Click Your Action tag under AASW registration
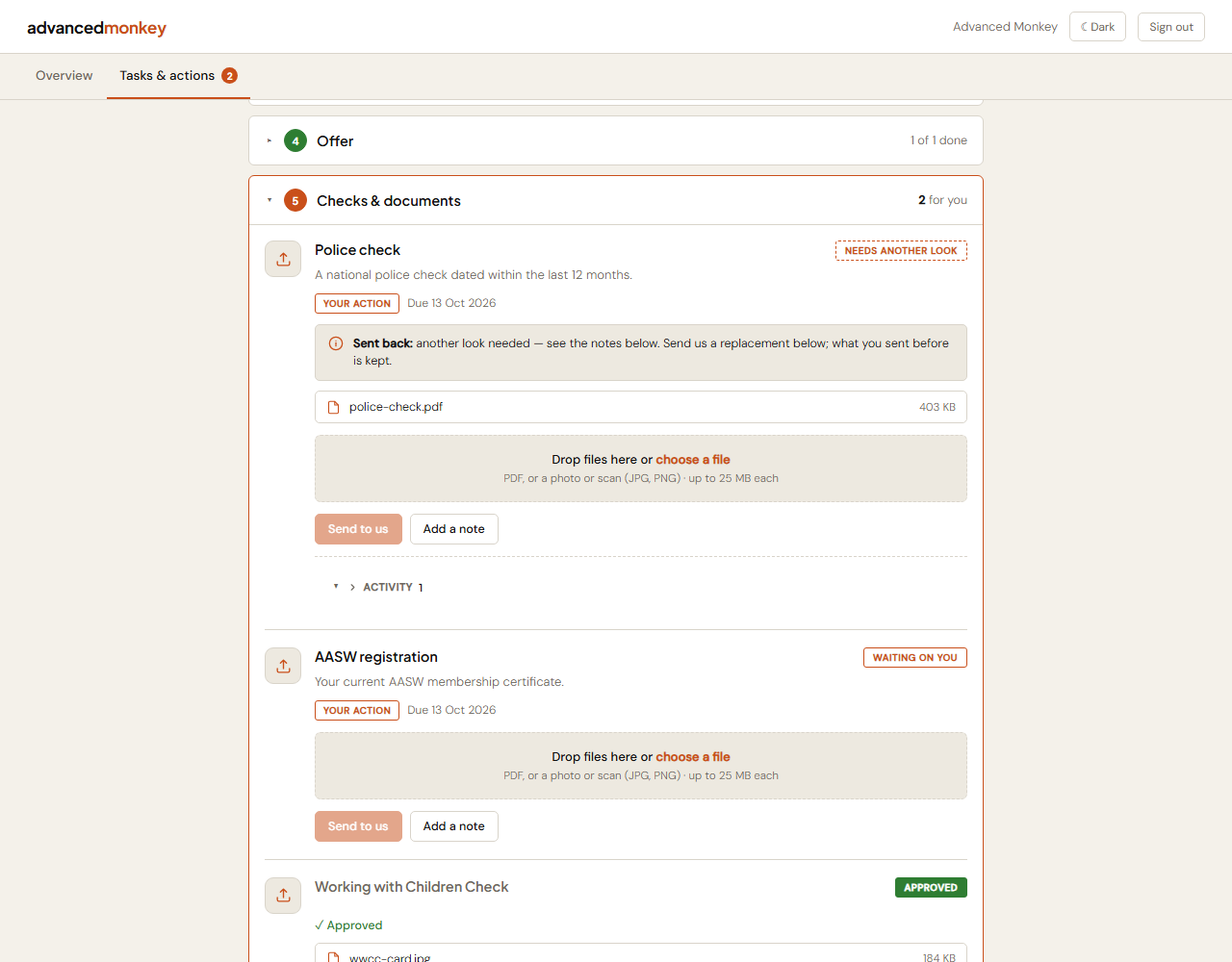This screenshot has width=1232, height=962. 357,710
